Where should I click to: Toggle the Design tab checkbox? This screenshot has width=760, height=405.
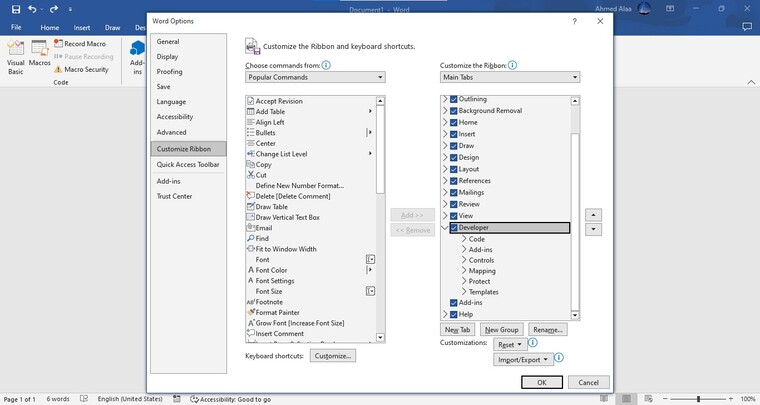point(454,157)
